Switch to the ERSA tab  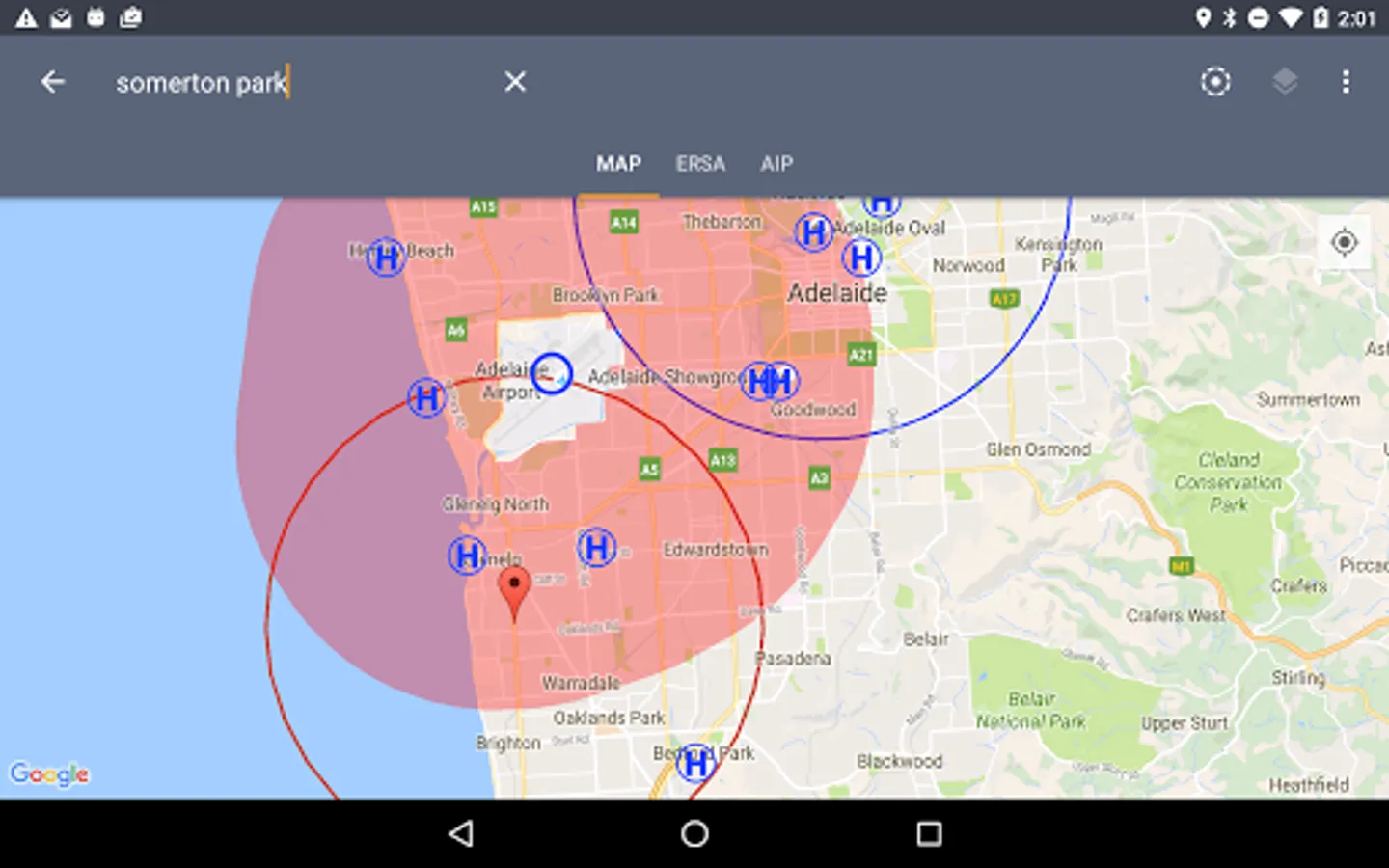700,164
